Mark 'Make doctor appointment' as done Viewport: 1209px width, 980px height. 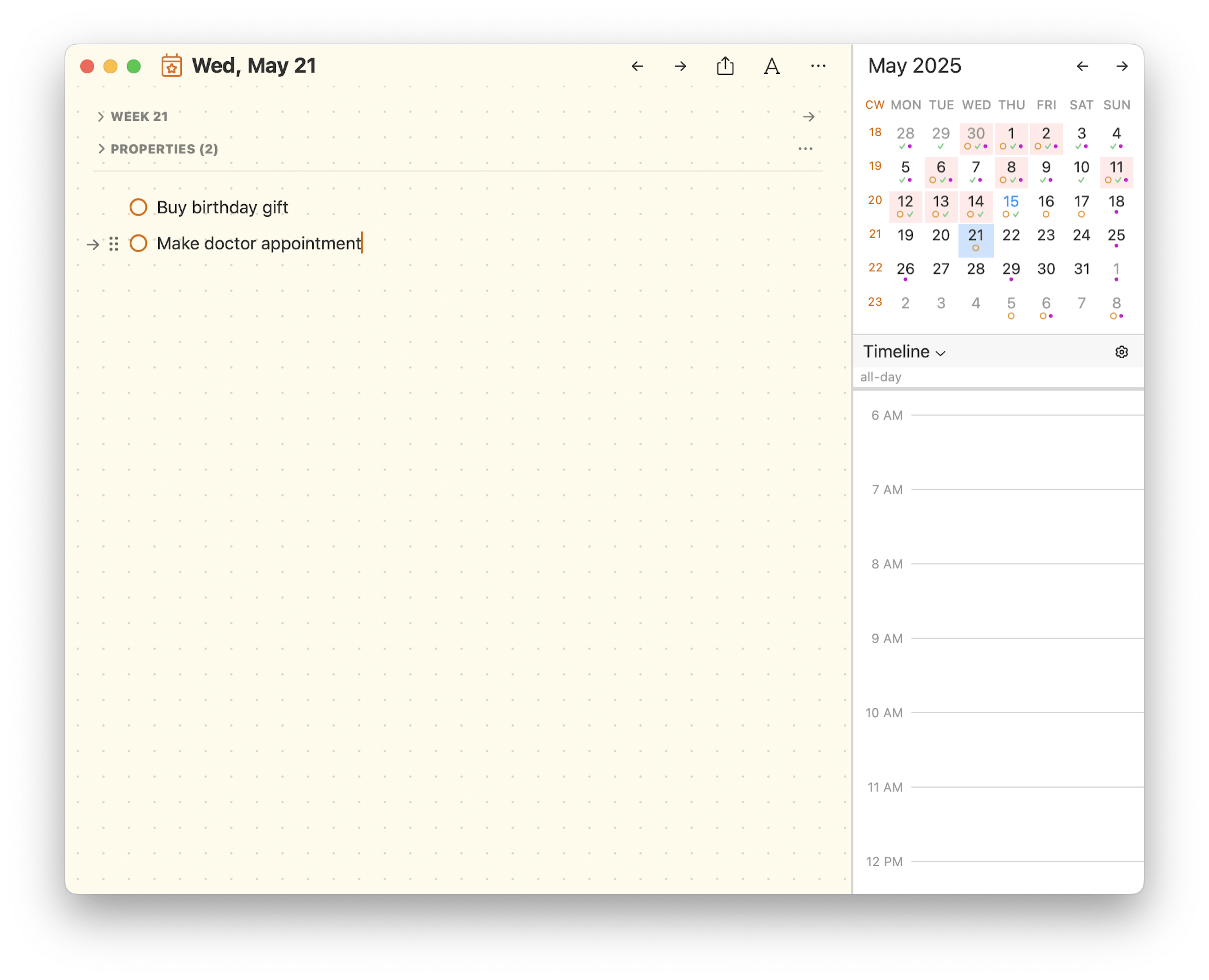[138, 243]
